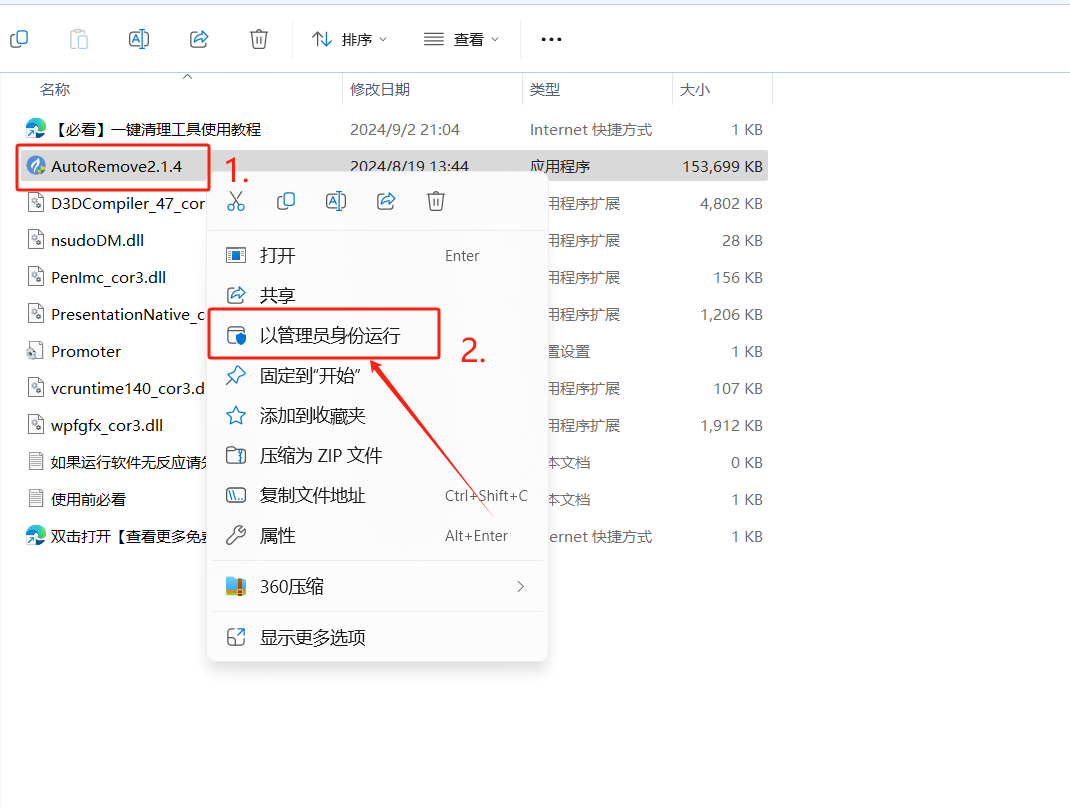Select the PresentationNative file
1070x808 pixels.
(x=128, y=315)
